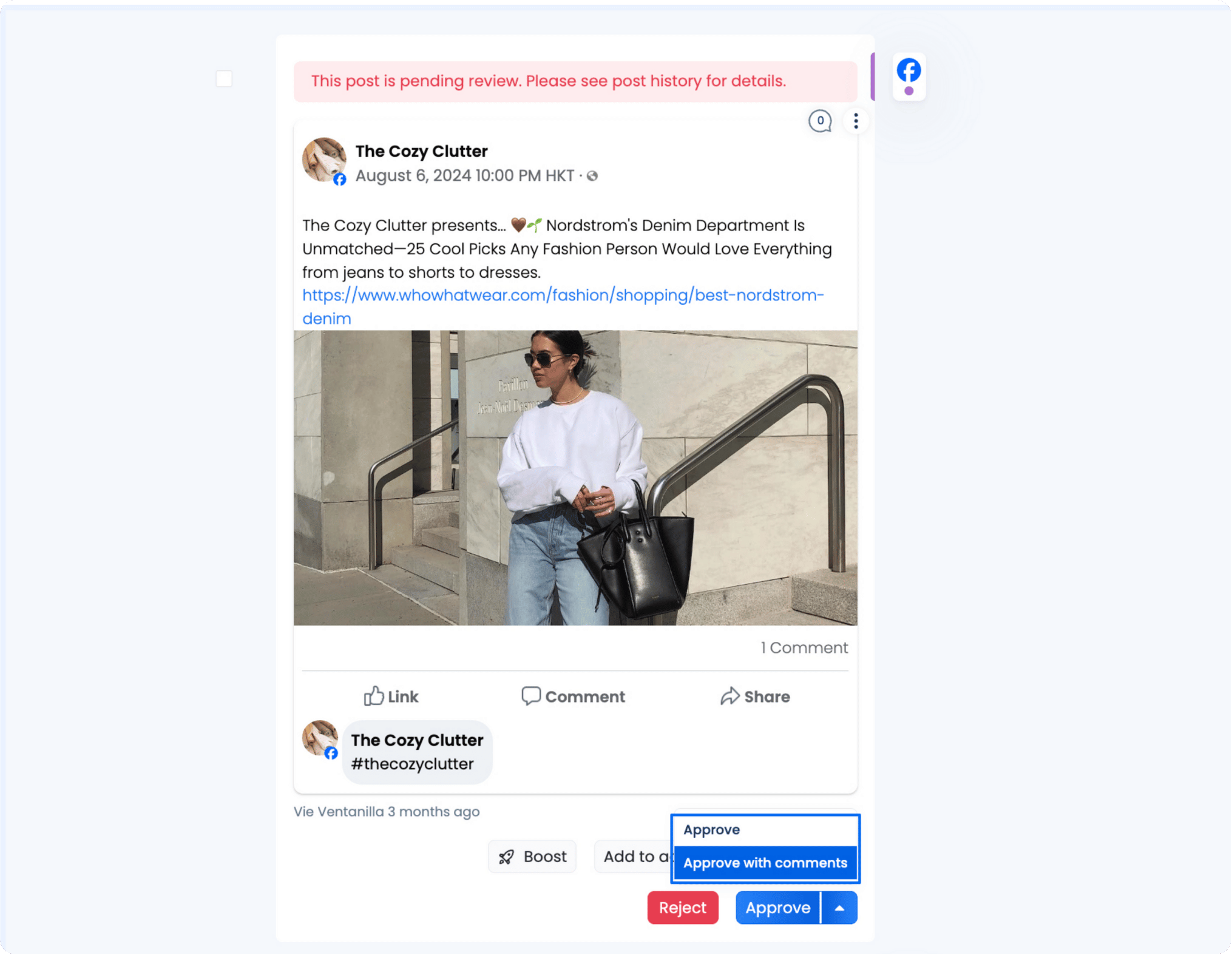
Task: Click the Reject button
Action: 682,908
